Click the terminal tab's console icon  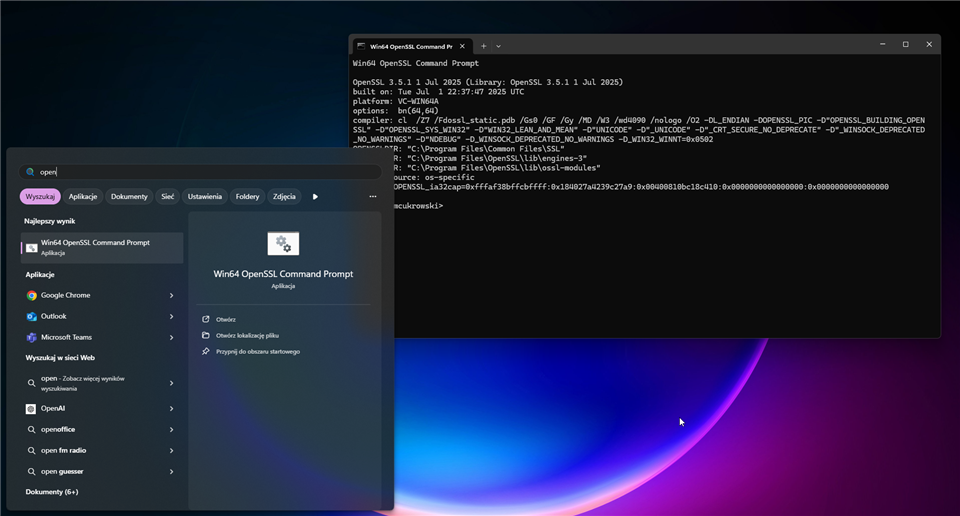(x=361, y=47)
